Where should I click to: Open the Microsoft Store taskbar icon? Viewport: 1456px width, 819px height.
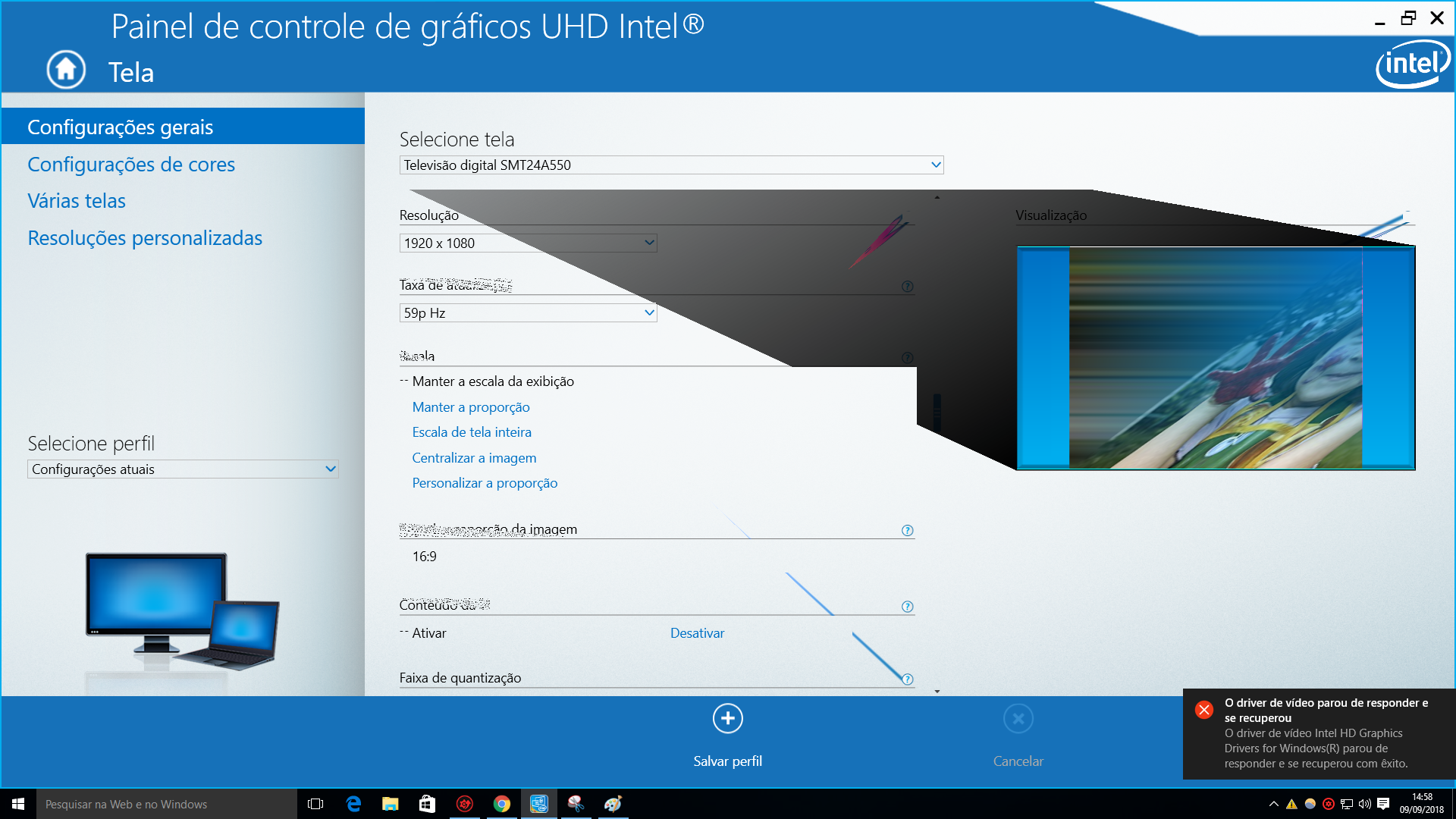pos(427,804)
